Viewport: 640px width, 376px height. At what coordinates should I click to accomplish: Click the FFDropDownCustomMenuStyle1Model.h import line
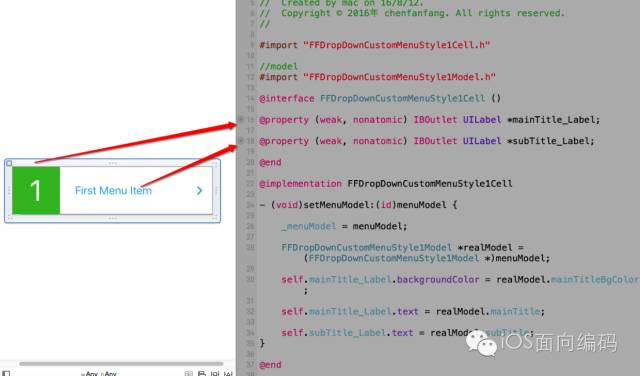(x=377, y=77)
